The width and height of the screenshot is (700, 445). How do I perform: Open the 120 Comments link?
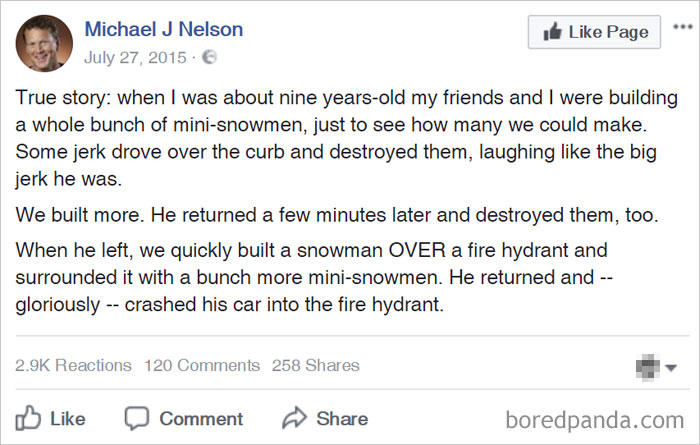[x=202, y=365]
